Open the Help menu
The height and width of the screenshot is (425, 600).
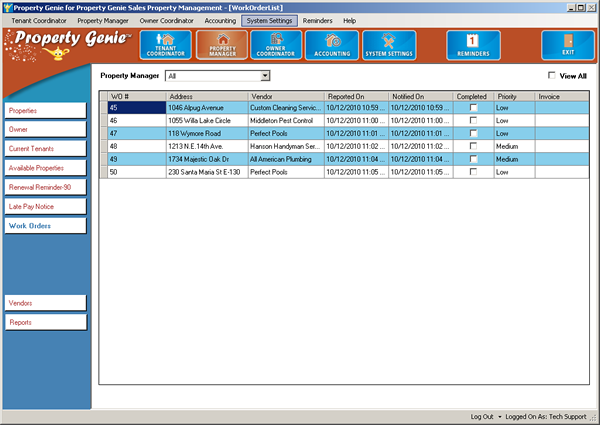(x=349, y=21)
